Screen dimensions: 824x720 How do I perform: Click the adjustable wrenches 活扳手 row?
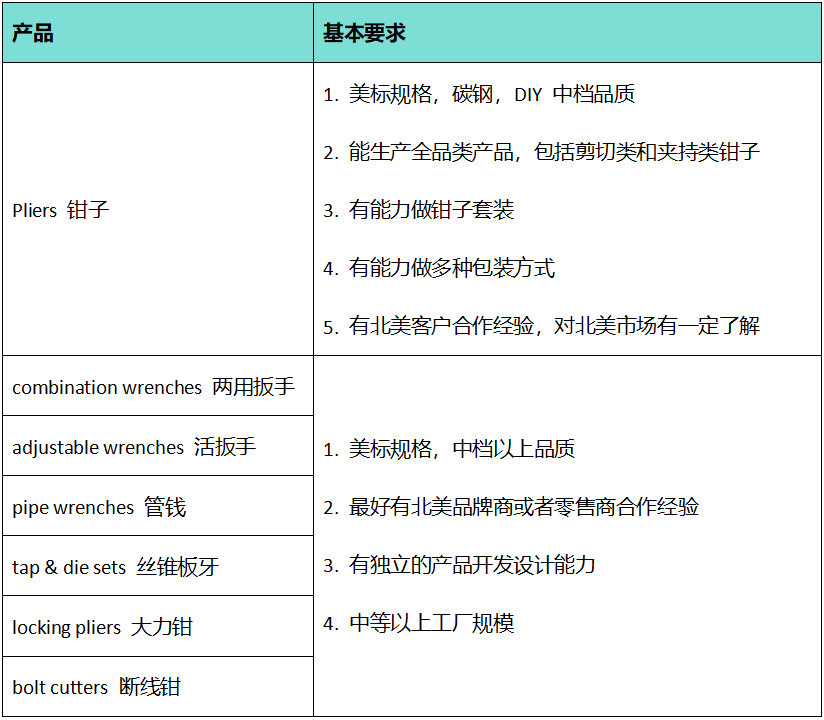[134, 447]
